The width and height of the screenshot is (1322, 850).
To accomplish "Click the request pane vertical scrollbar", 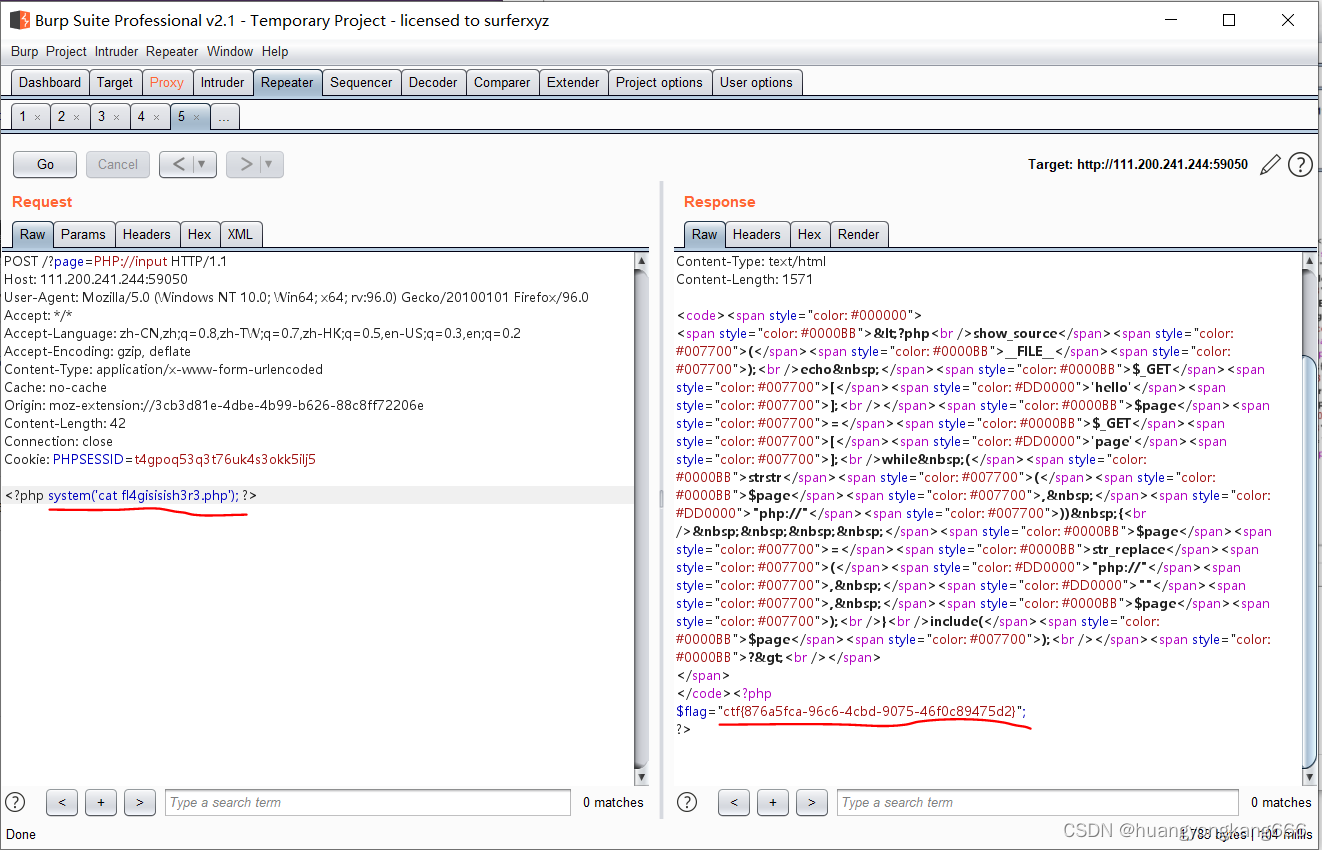I will click(642, 519).
